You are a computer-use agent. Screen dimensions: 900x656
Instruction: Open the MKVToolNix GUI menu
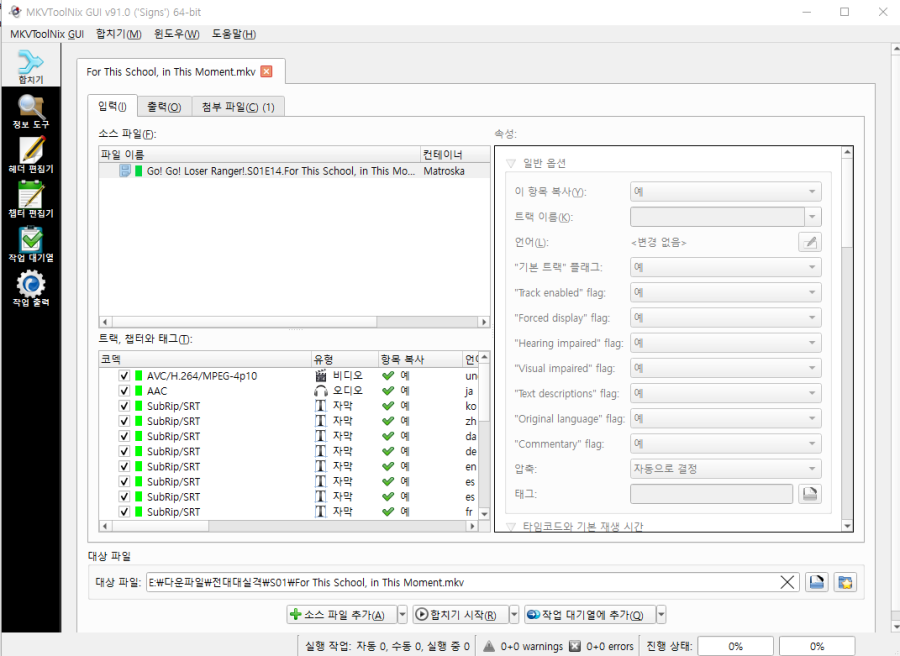point(47,34)
